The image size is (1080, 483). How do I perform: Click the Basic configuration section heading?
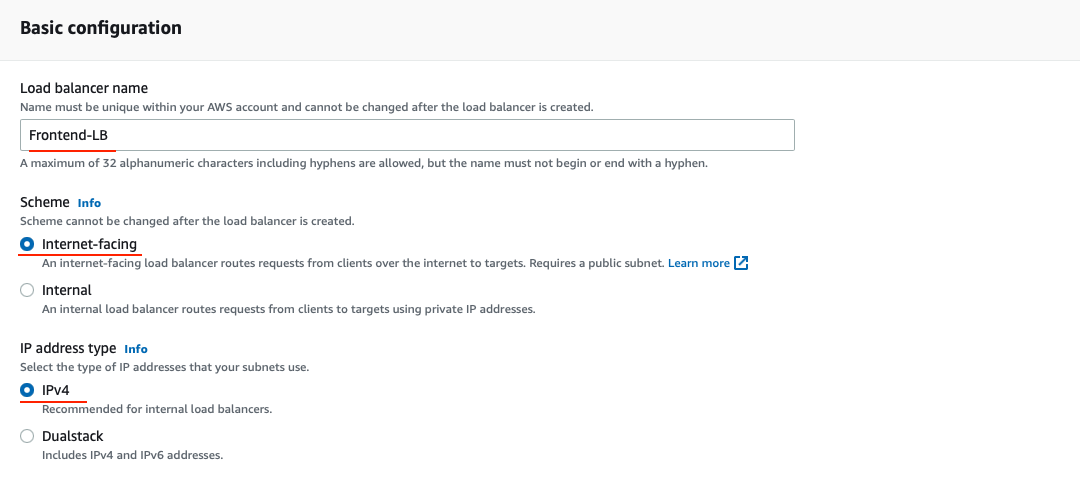[x=101, y=28]
